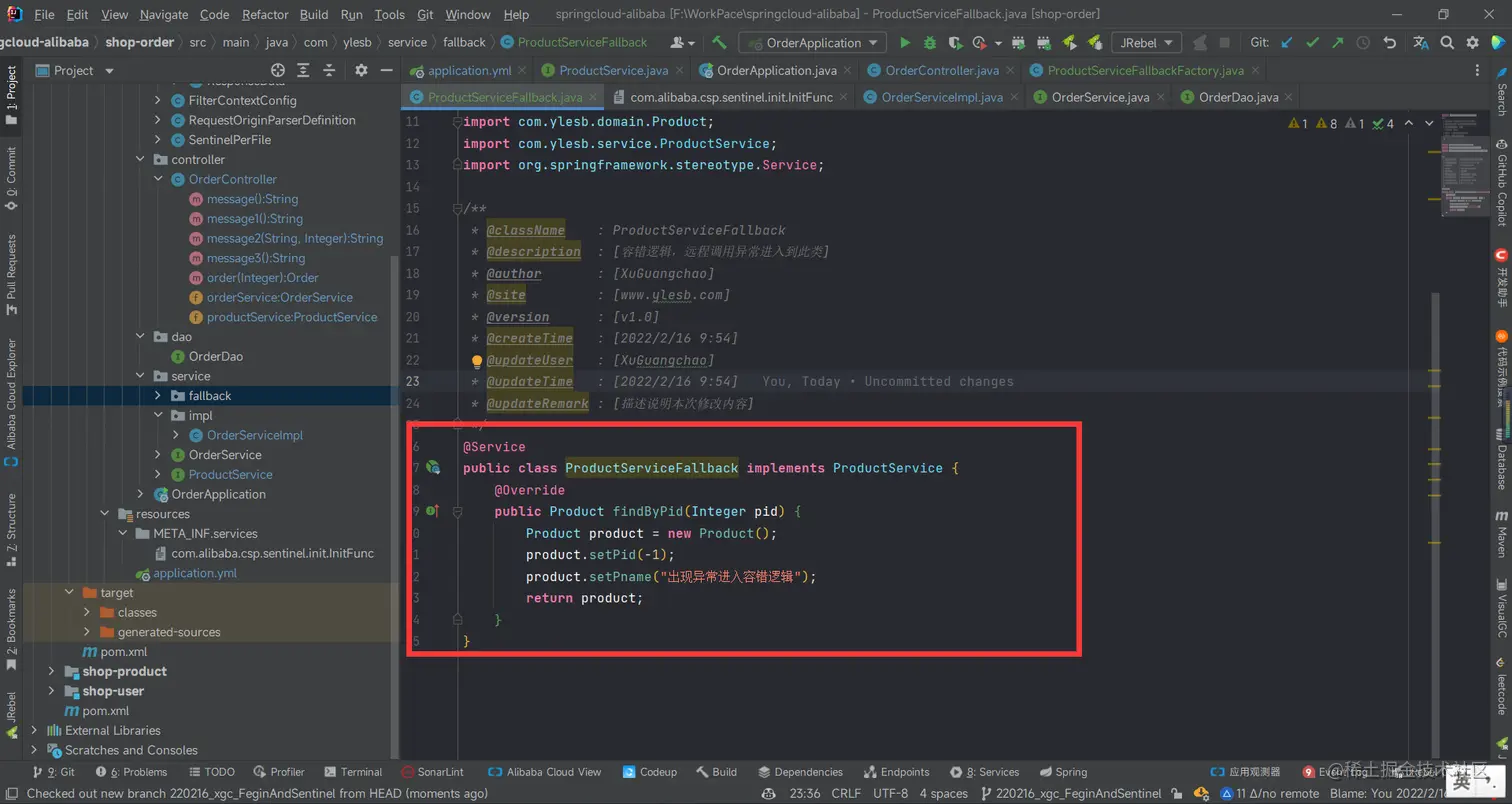1512x804 pixels.
Task: Commit changes with the Git checkmark icon
Action: [1312, 43]
